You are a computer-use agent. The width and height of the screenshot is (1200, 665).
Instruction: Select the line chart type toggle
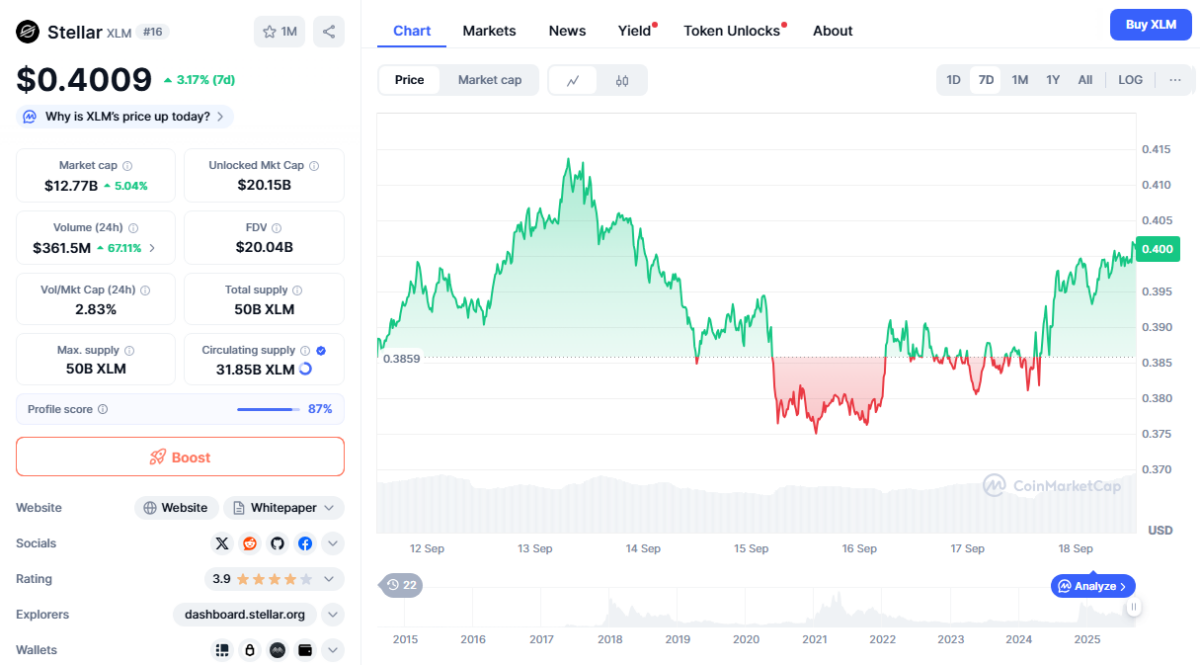(x=573, y=81)
